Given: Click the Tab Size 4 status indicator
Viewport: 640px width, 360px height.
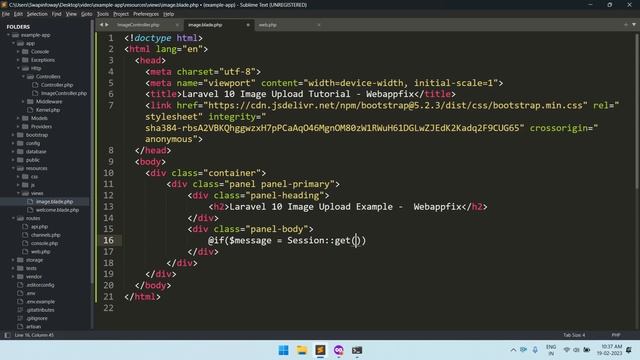Looking at the screenshot, I should [574, 335].
